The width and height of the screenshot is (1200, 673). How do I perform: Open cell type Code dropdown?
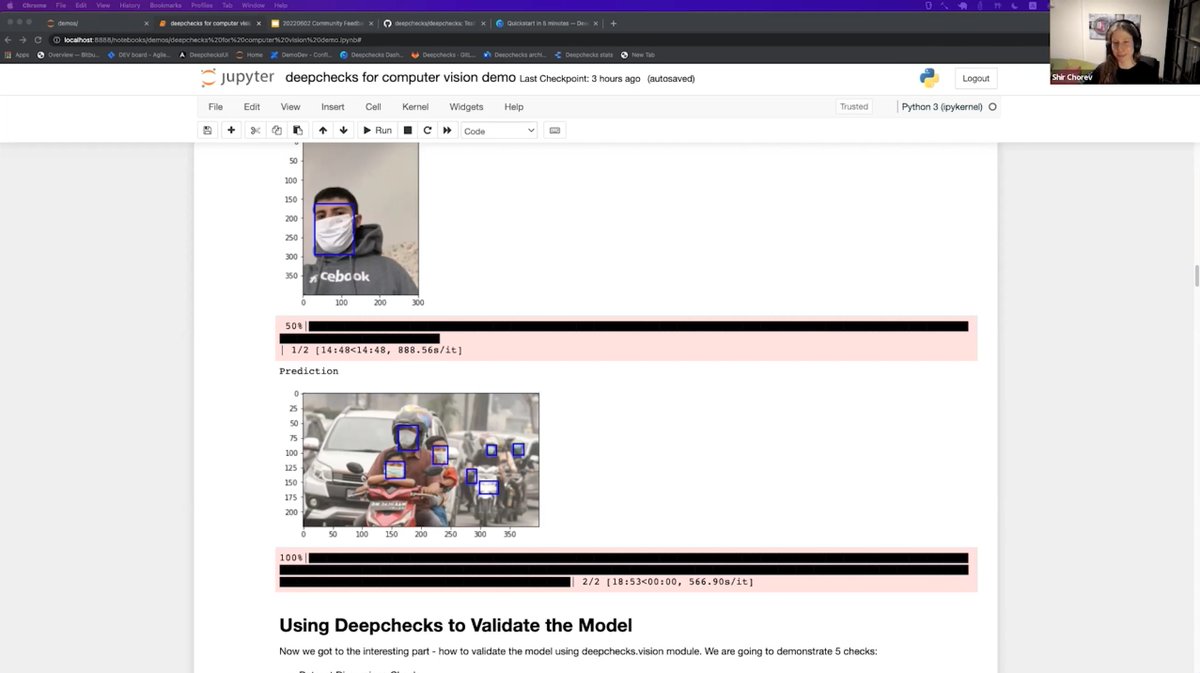[499, 131]
